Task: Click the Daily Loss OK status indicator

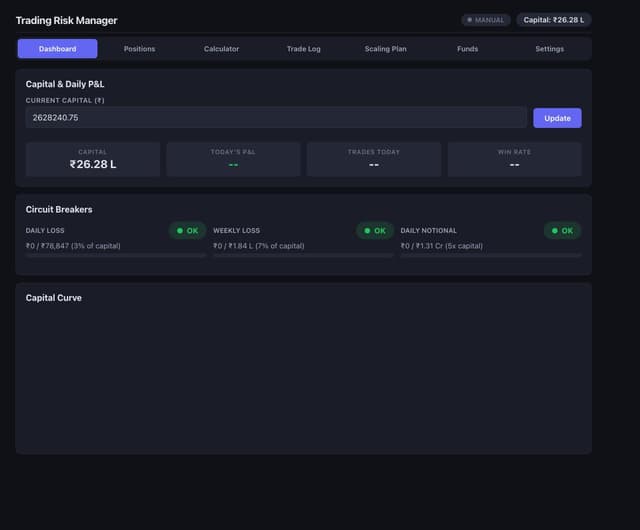Action: pos(187,231)
